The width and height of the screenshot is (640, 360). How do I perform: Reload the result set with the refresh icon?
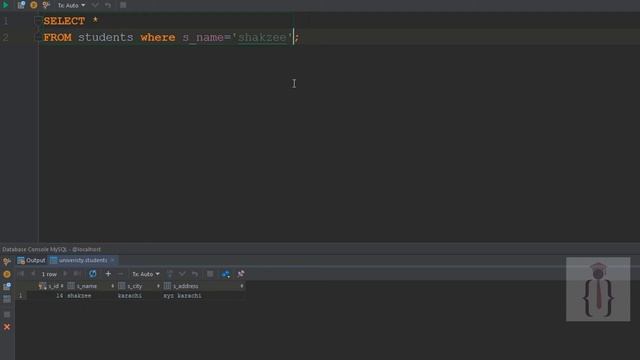click(x=93, y=274)
